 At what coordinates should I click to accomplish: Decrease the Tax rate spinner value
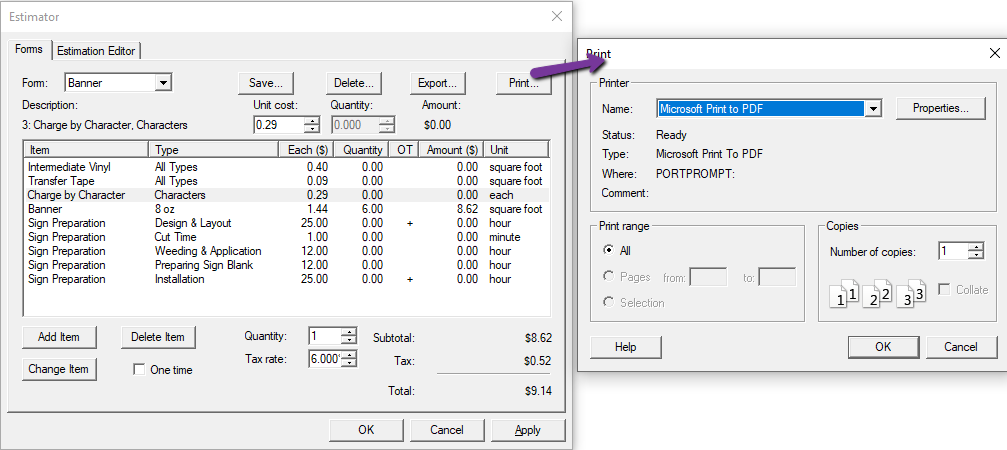click(x=350, y=363)
